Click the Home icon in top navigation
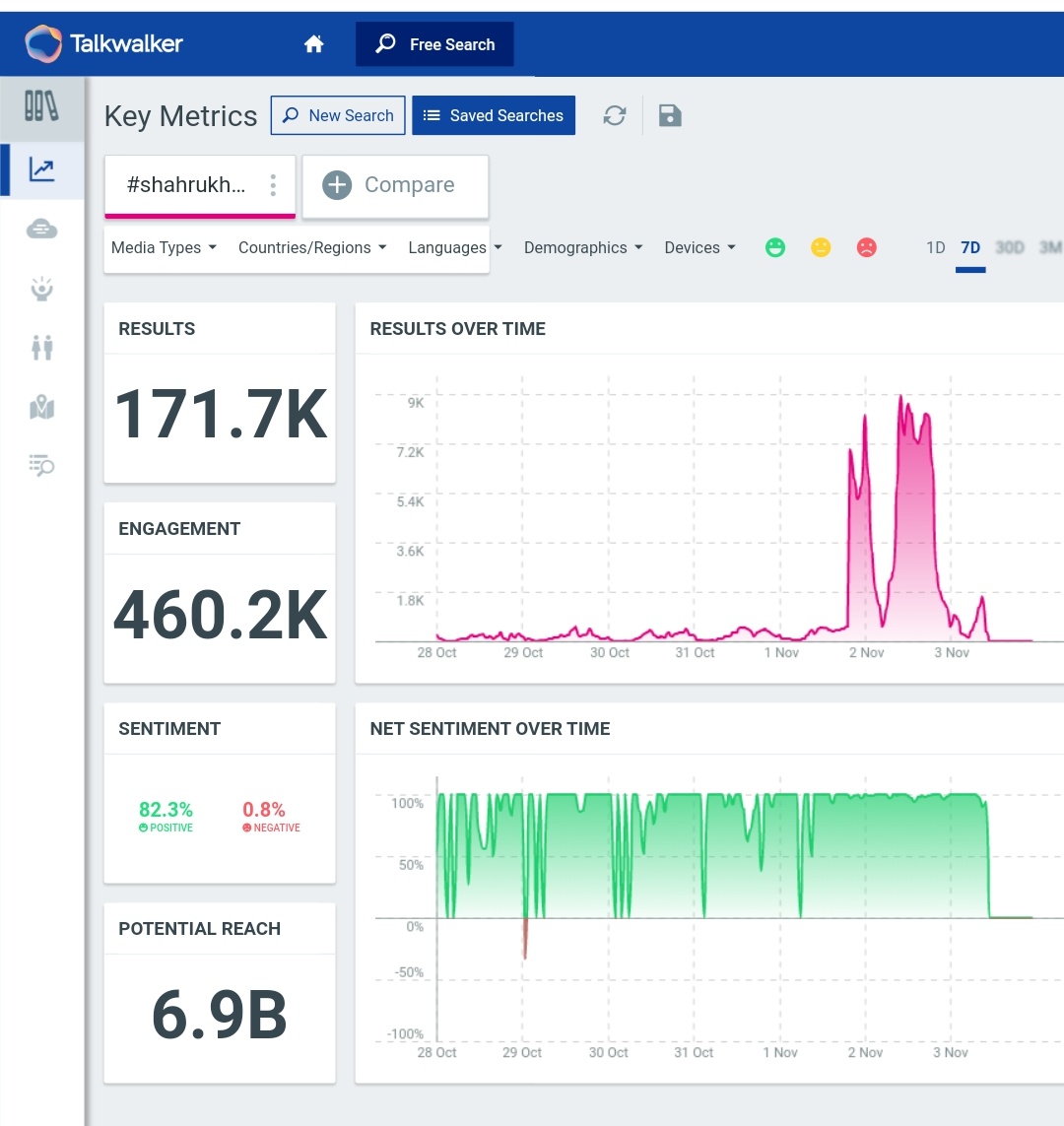Screen dimensions: 1064x1126 pos(312,43)
